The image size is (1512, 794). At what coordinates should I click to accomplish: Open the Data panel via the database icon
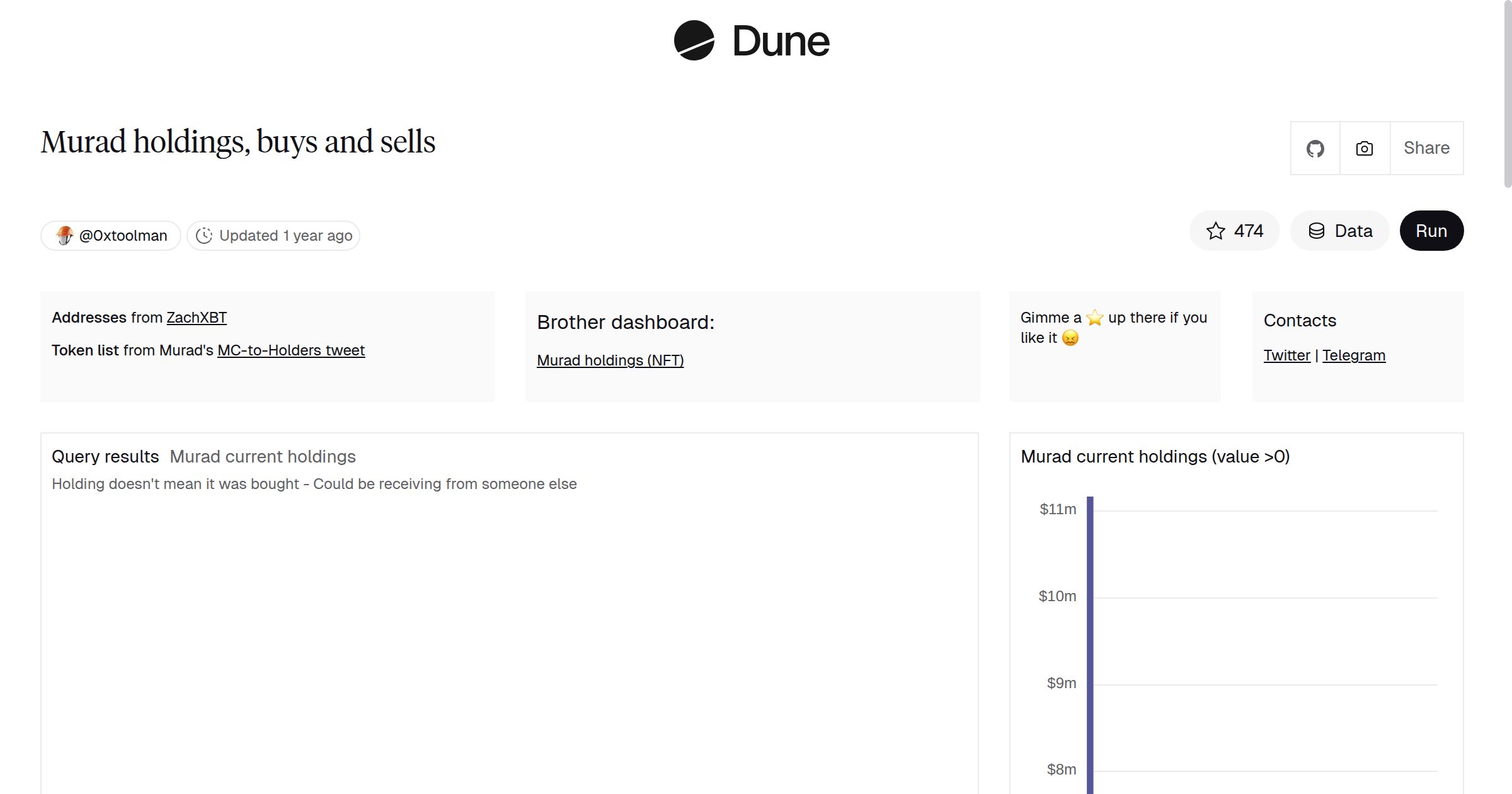(1316, 231)
